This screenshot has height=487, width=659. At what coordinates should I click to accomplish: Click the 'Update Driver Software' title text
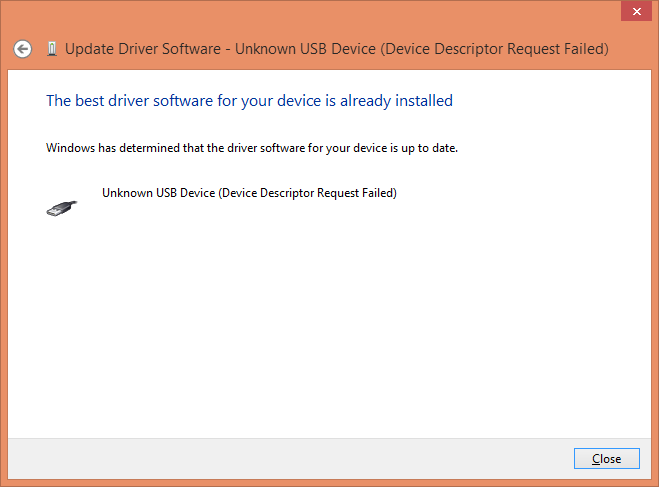coord(146,48)
